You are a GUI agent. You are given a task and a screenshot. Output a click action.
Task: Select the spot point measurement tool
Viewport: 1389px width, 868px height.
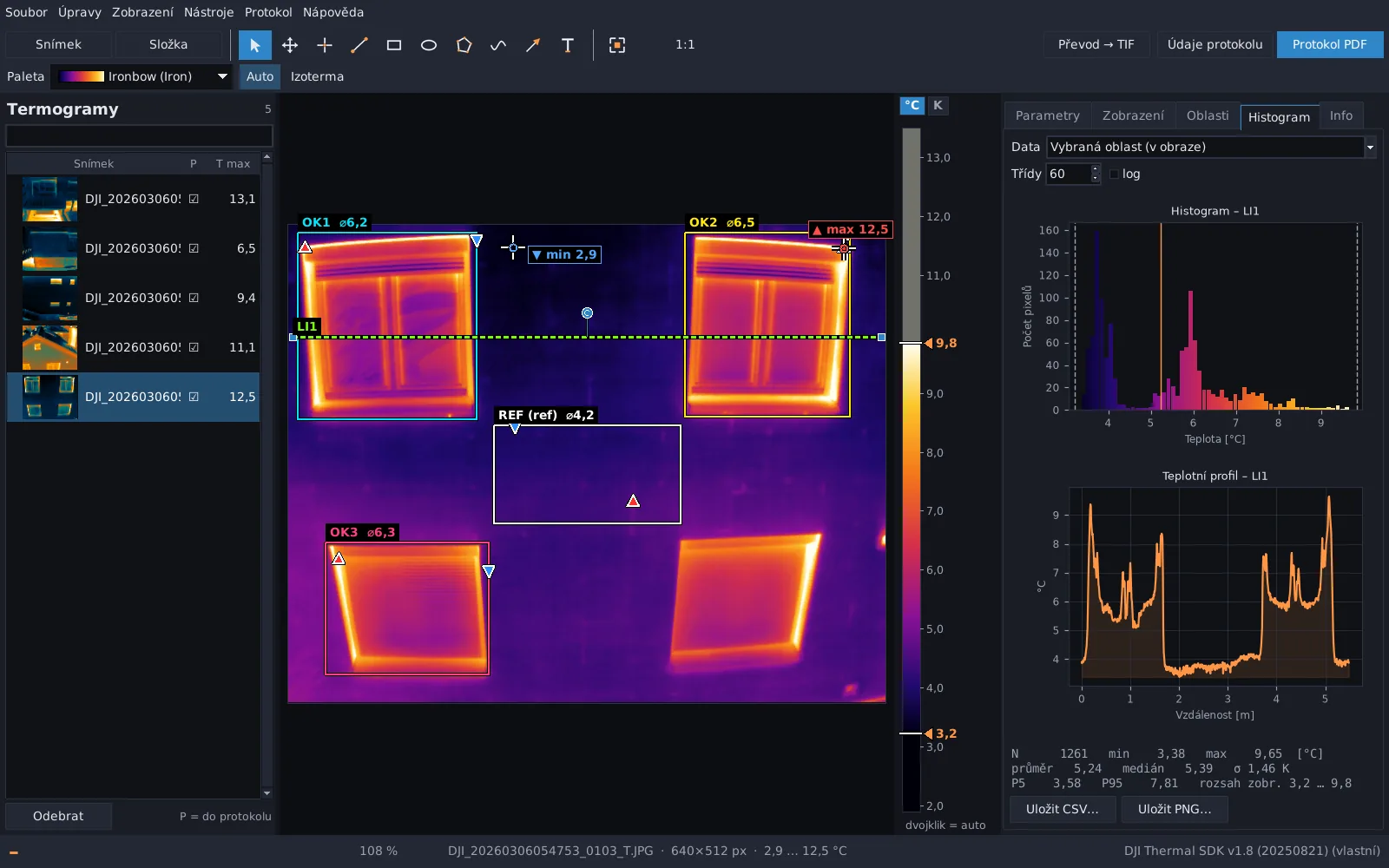point(325,45)
